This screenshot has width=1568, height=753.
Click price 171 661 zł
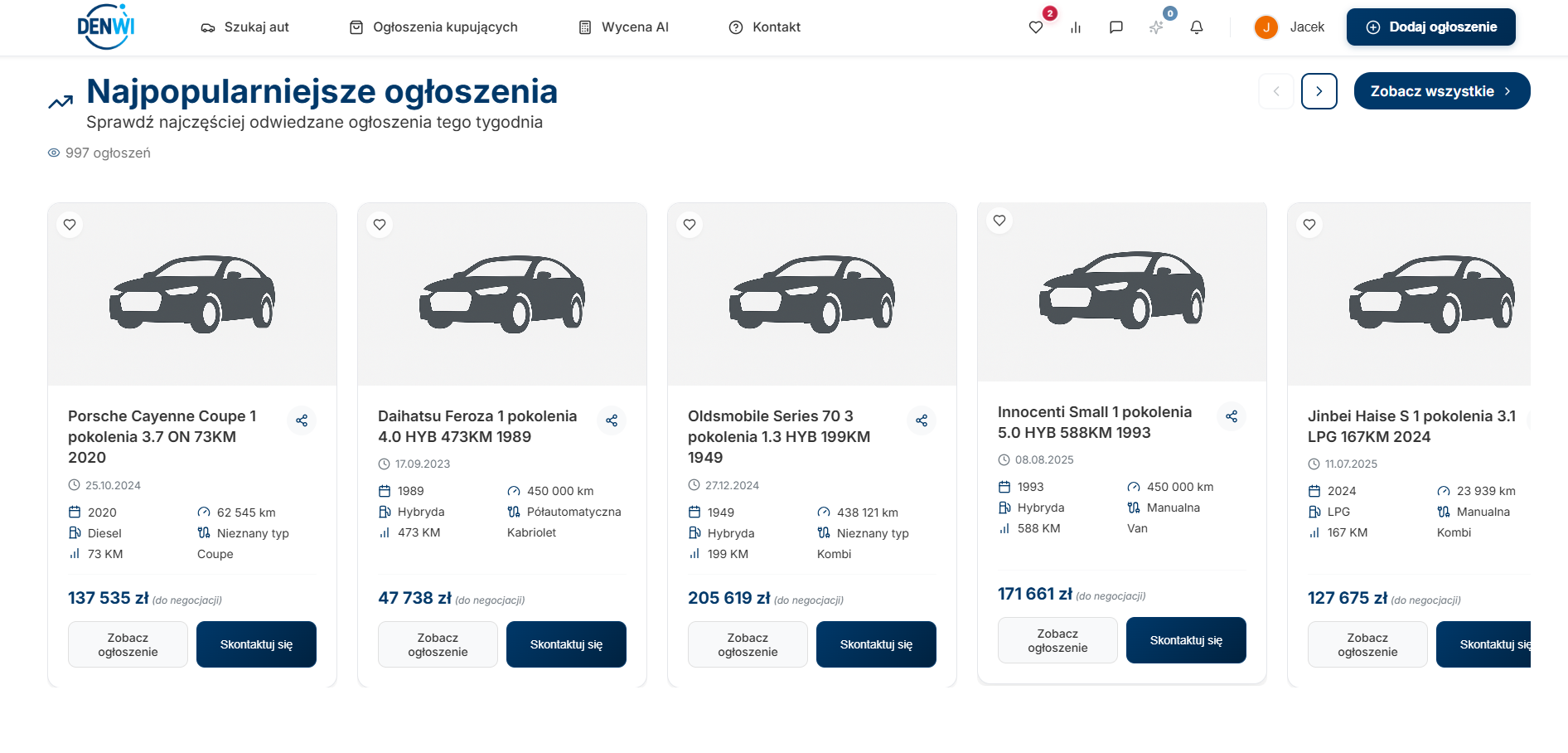tap(1035, 594)
